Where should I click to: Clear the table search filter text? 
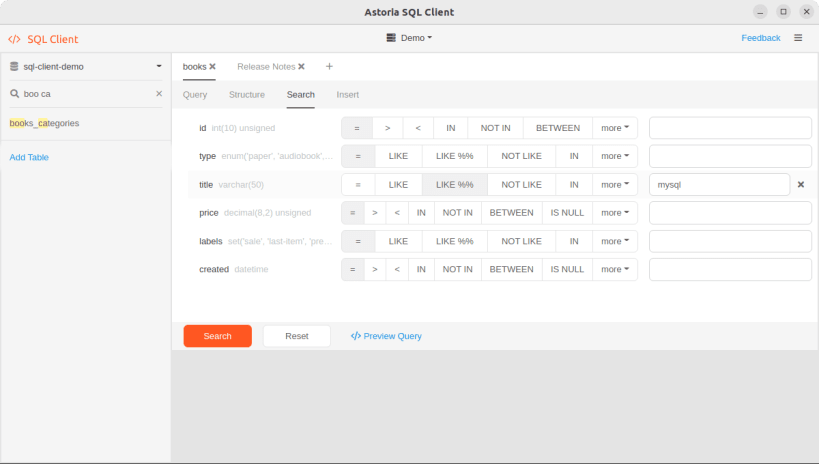[x=159, y=94]
